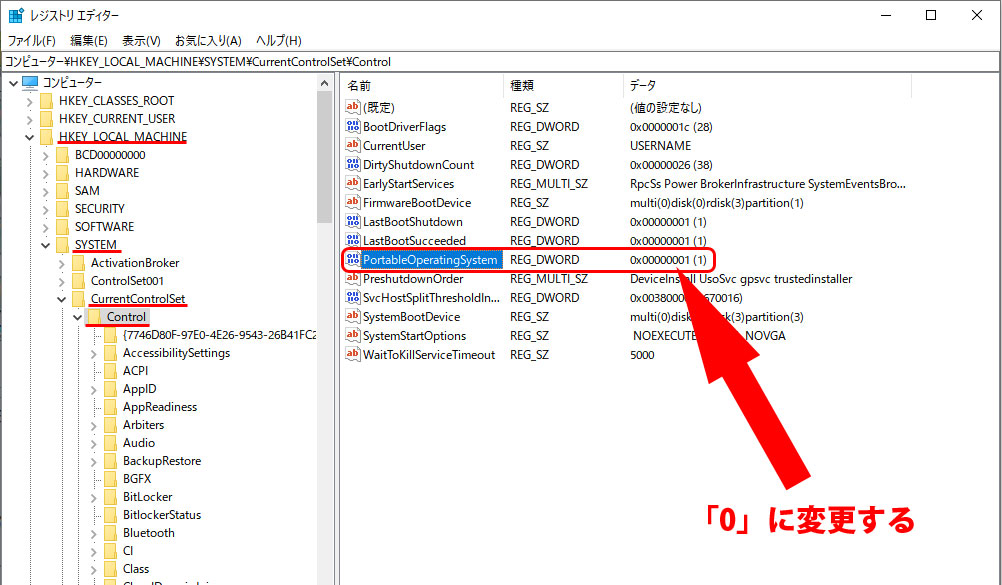This screenshot has width=1002, height=585.
Task: Click the SystemStartOptions string icon
Action: click(x=353, y=335)
